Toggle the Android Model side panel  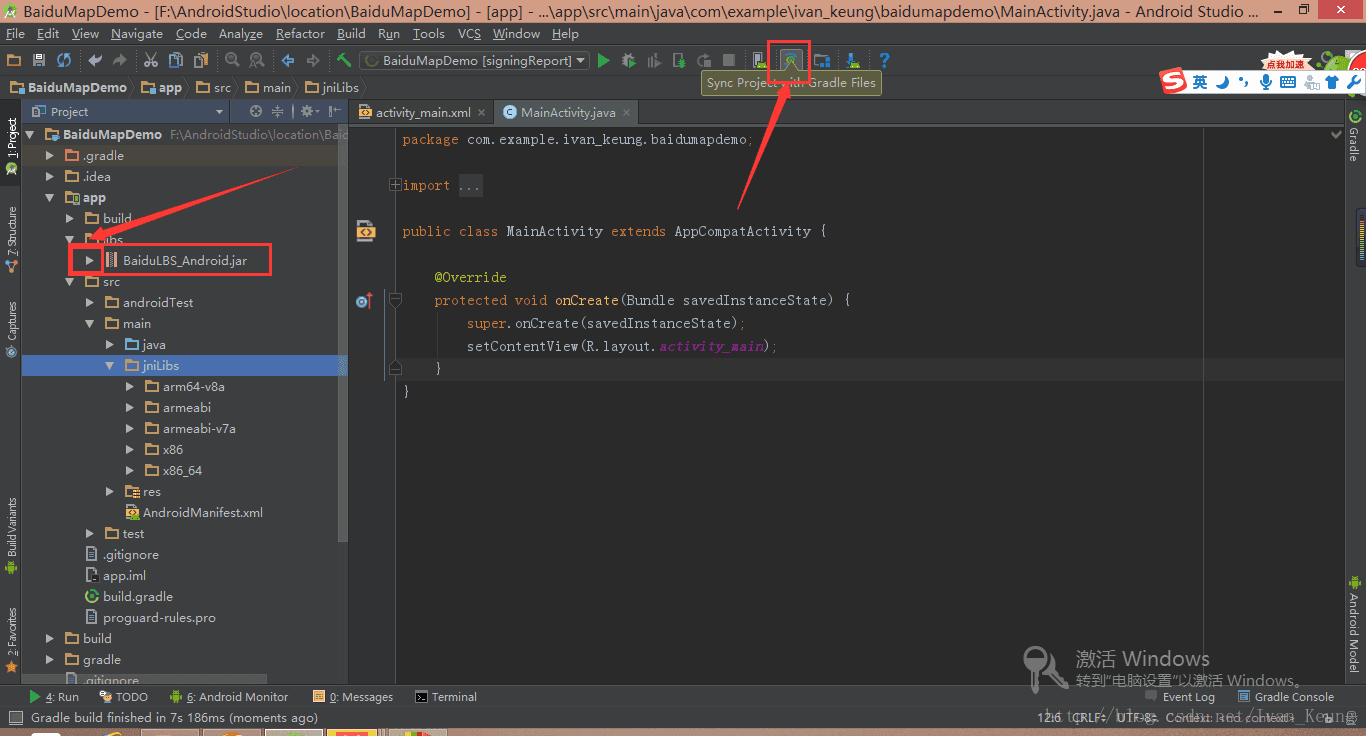click(x=1354, y=623)
